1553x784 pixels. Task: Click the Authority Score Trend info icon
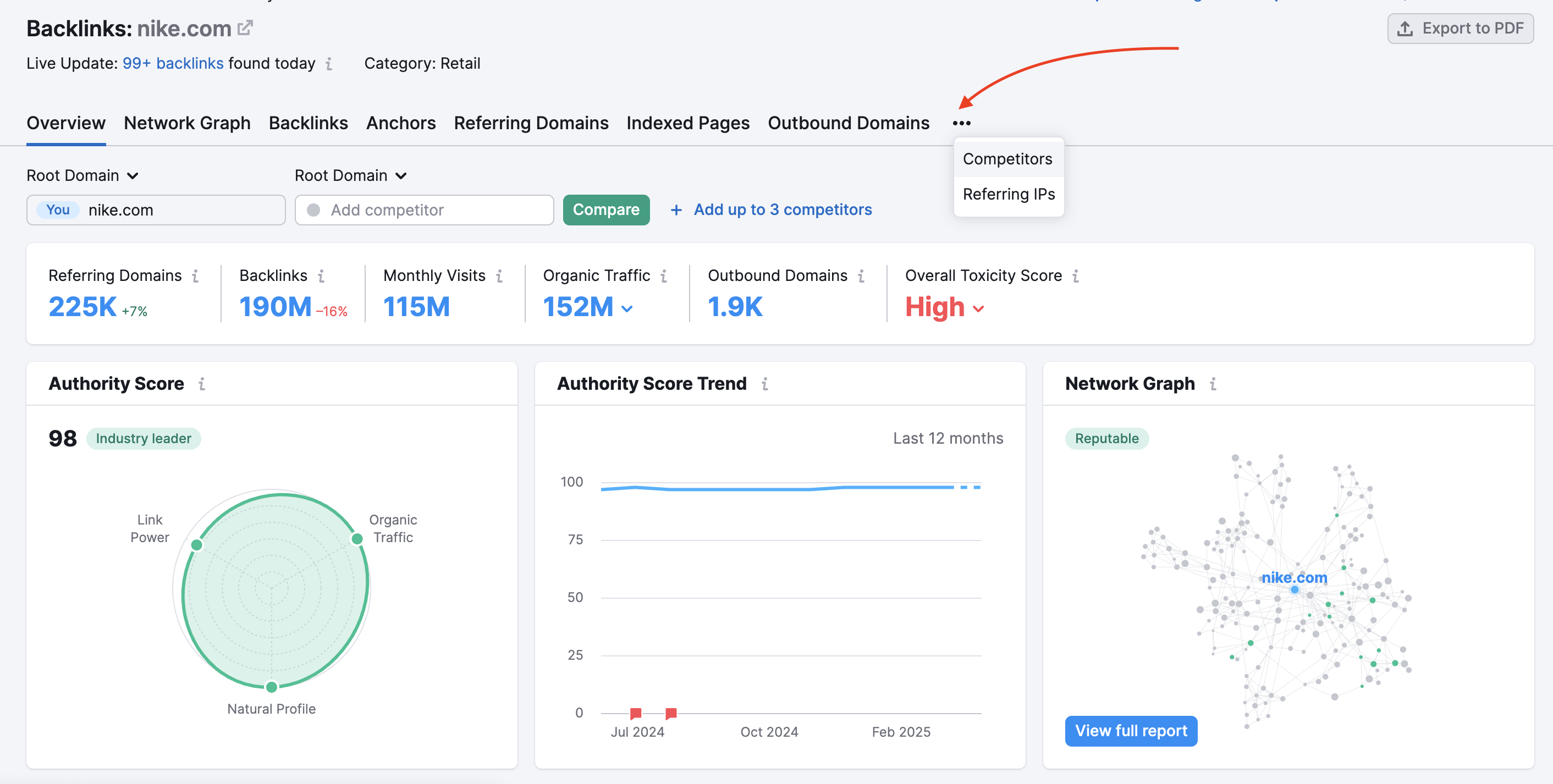[x=764, y=384]
